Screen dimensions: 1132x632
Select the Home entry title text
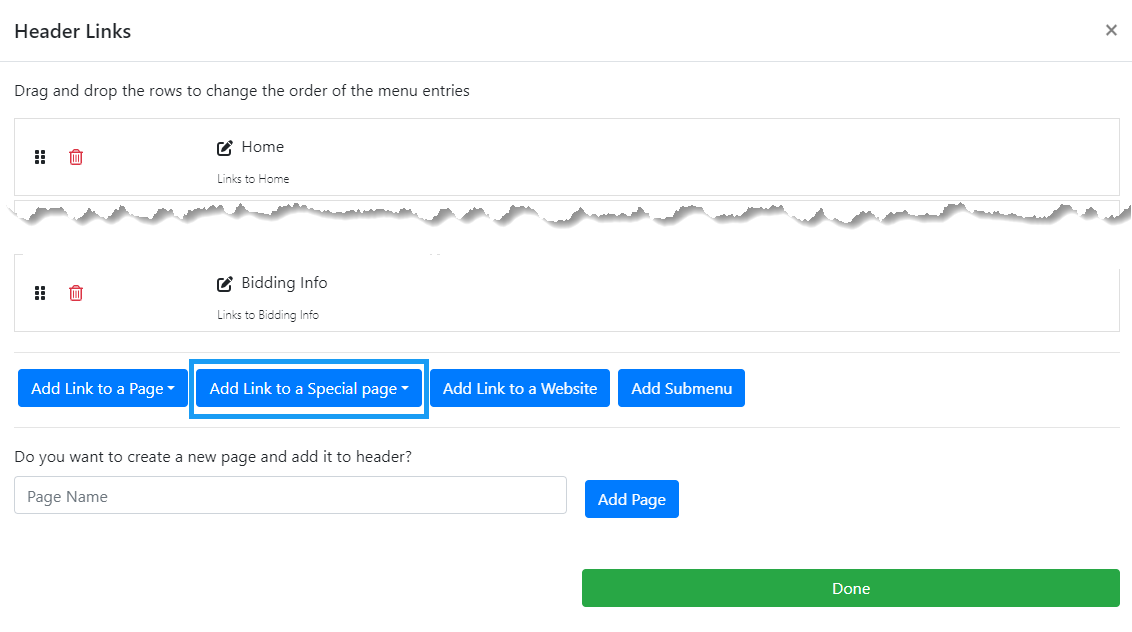coord(263,147)
